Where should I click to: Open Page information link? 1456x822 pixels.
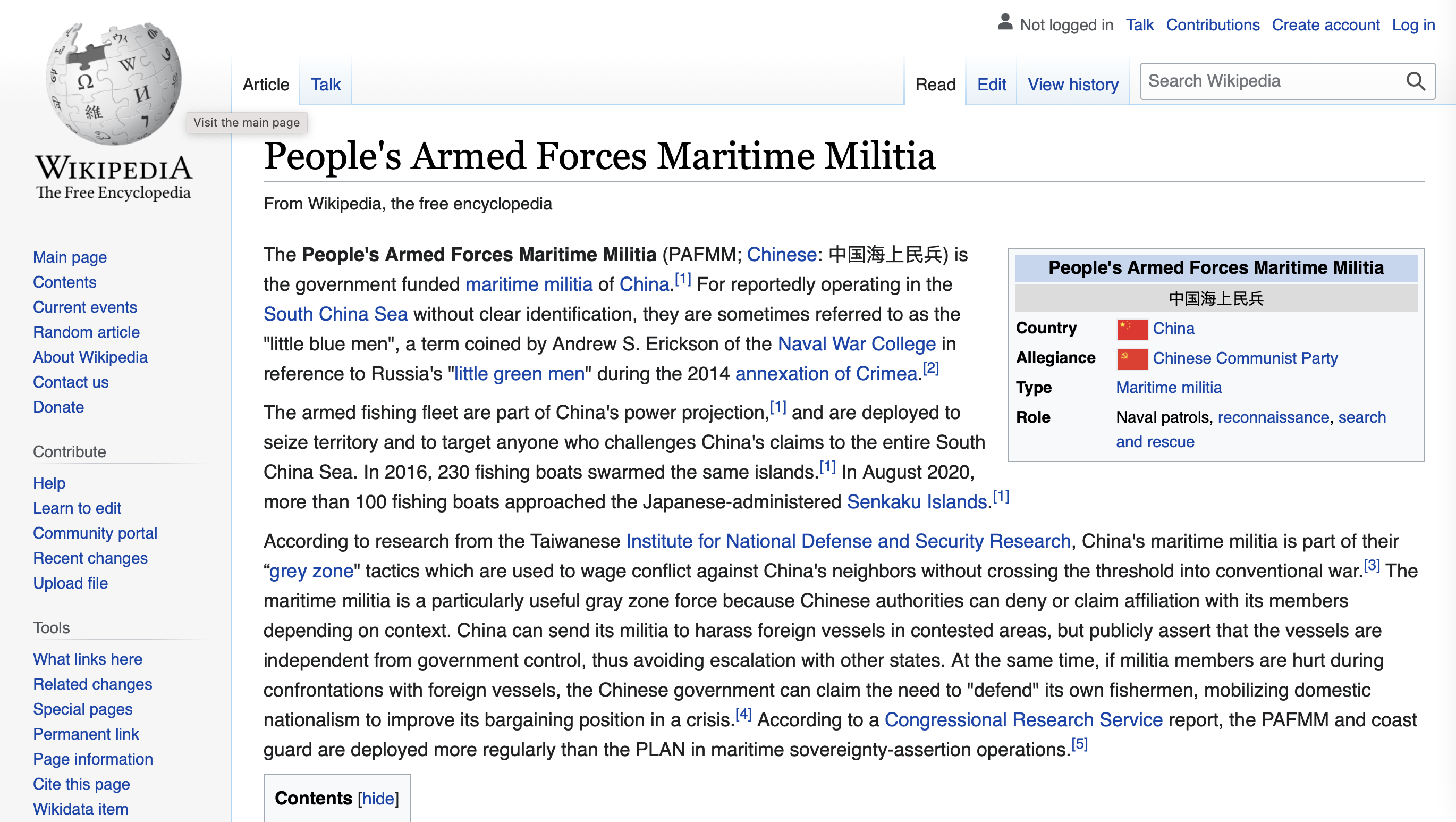click(92, 759)
